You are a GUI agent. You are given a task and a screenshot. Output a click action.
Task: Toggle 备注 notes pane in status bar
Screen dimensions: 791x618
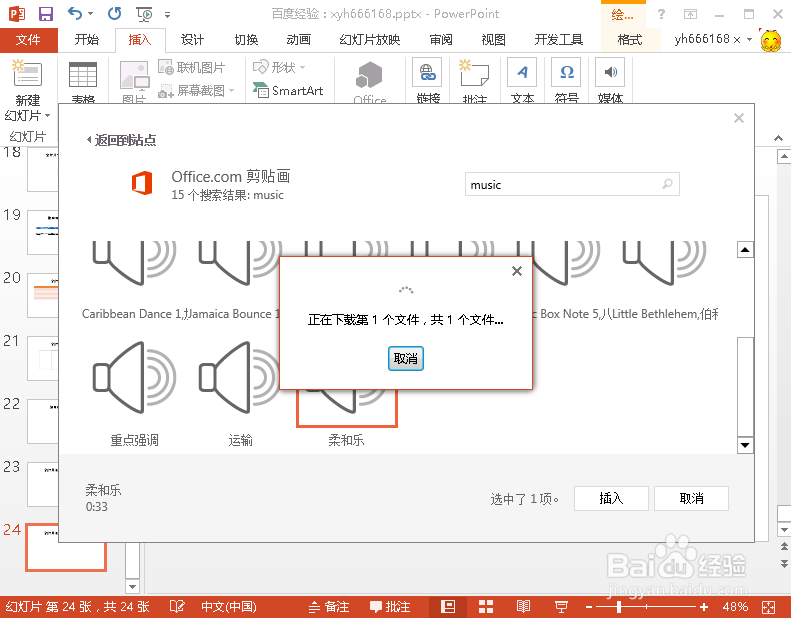pyautogui.click(x=329, y=606)
